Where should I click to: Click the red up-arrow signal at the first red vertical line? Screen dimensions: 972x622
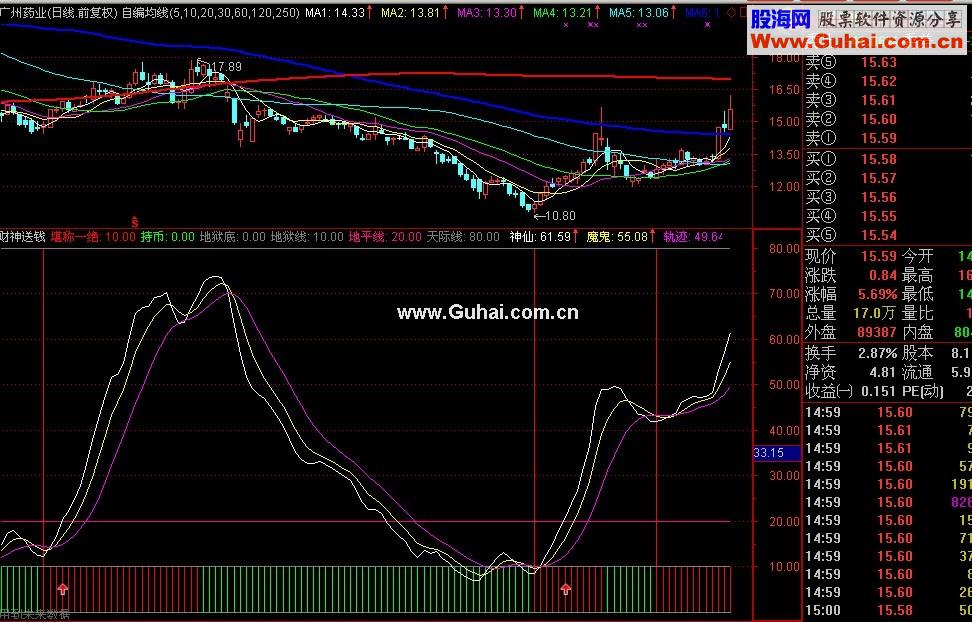[x=63, y=589]
